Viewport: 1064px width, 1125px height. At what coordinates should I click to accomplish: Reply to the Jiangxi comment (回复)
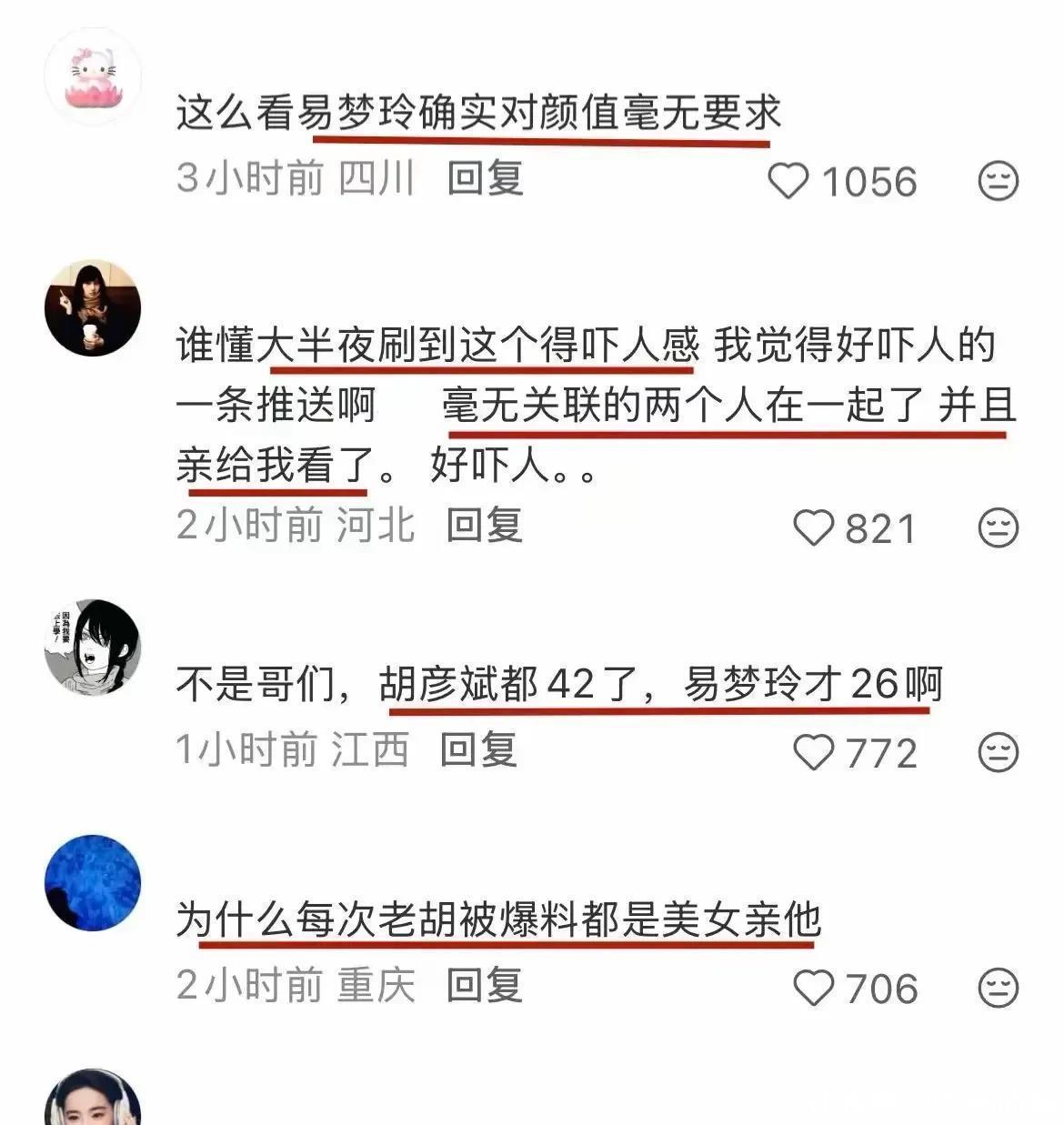click(x=479, y=750)
